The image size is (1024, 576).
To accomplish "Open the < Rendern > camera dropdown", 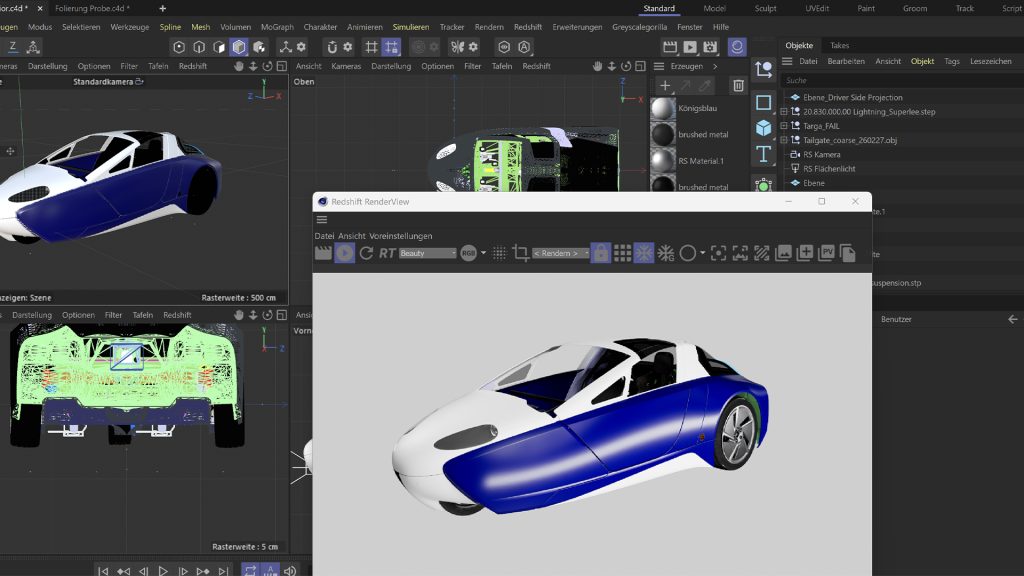I will tap(560, 253).
